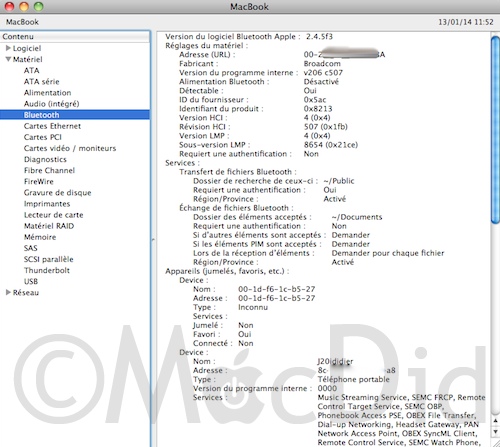Click the Broadcom manufacturer value
500x447 pixels.
click(x=322, y=63)
